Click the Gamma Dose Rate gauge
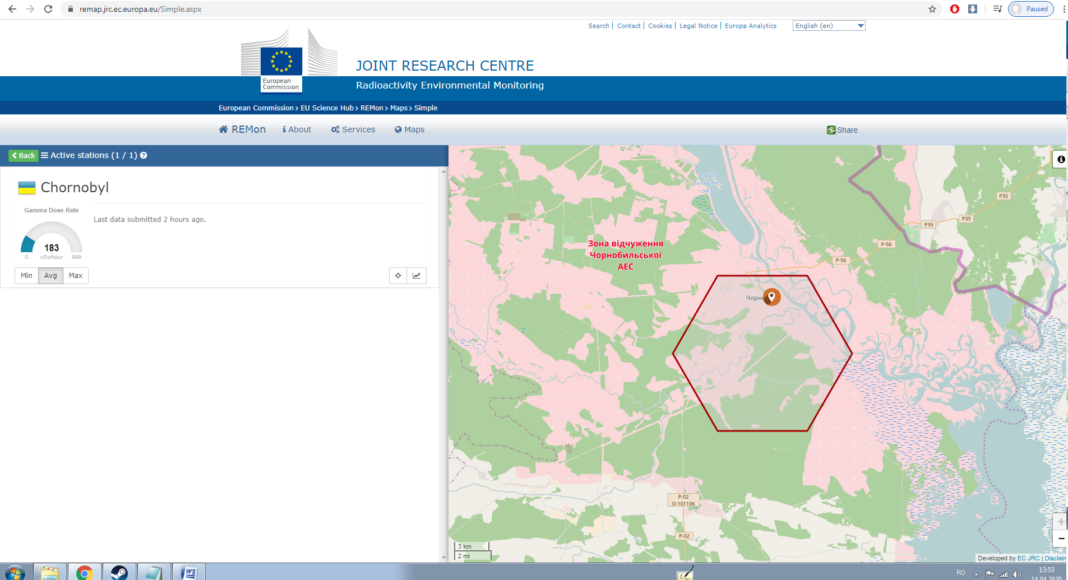Image resolution: width=1068 pixels, height=580 pixels. [x=51, y=239]
